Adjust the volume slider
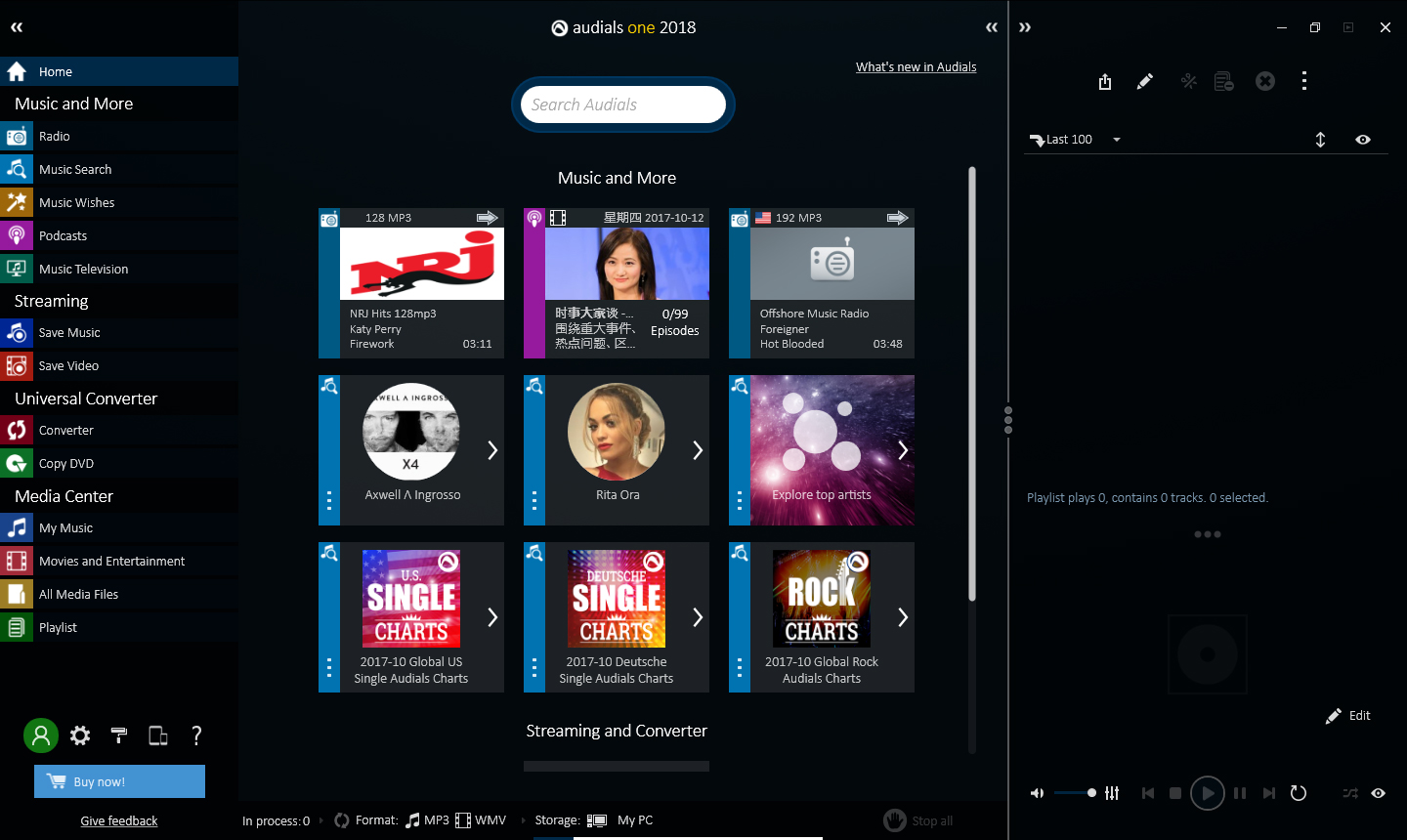The height and width of the screenshot is (840, 1407). pyautogui.click(x=1075, y=793)
